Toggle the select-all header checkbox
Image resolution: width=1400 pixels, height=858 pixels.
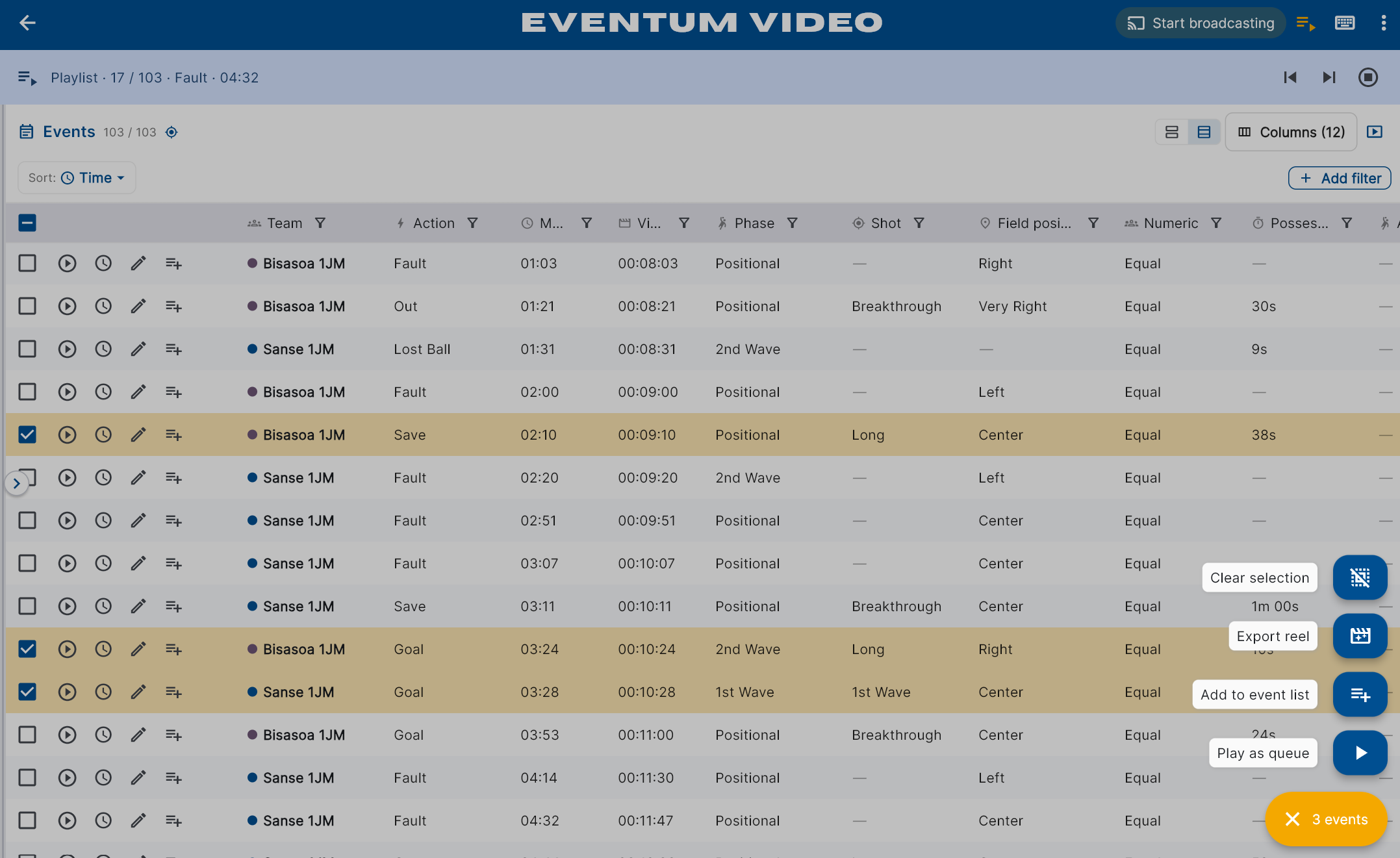click(x=27, y=223)
